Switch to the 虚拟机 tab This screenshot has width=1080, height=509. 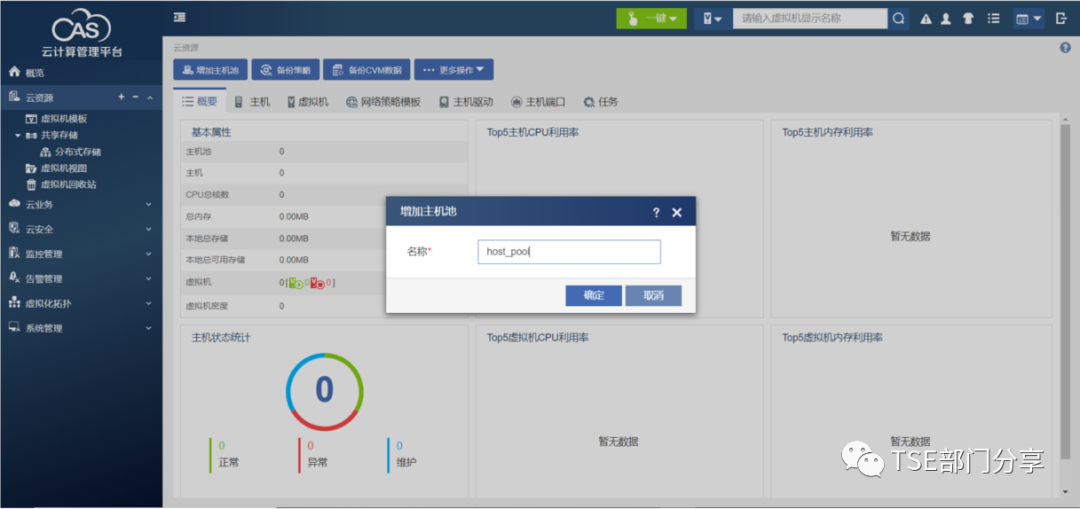(307, 102)
